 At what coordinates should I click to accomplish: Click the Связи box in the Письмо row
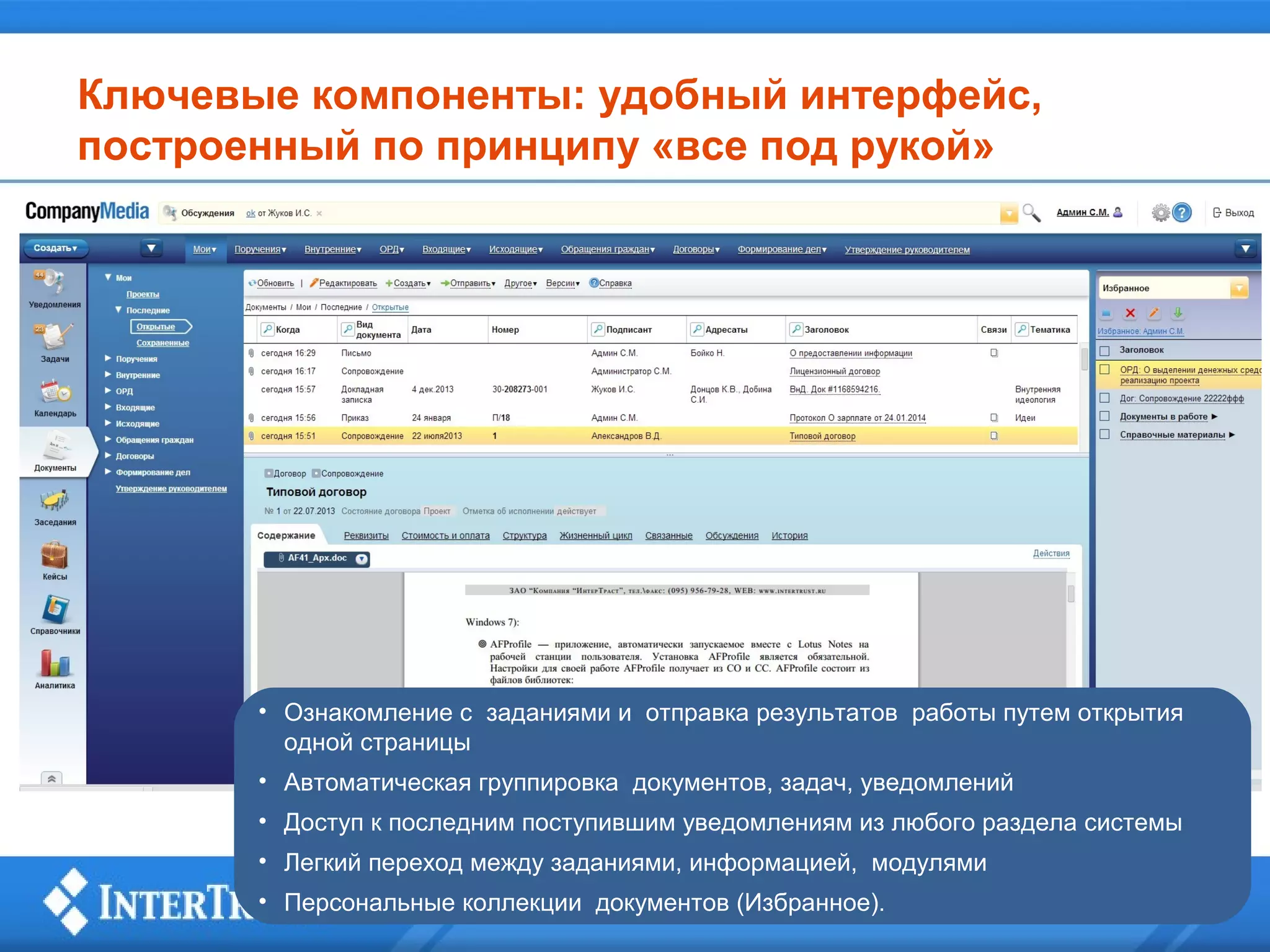(x=994, y=353)
